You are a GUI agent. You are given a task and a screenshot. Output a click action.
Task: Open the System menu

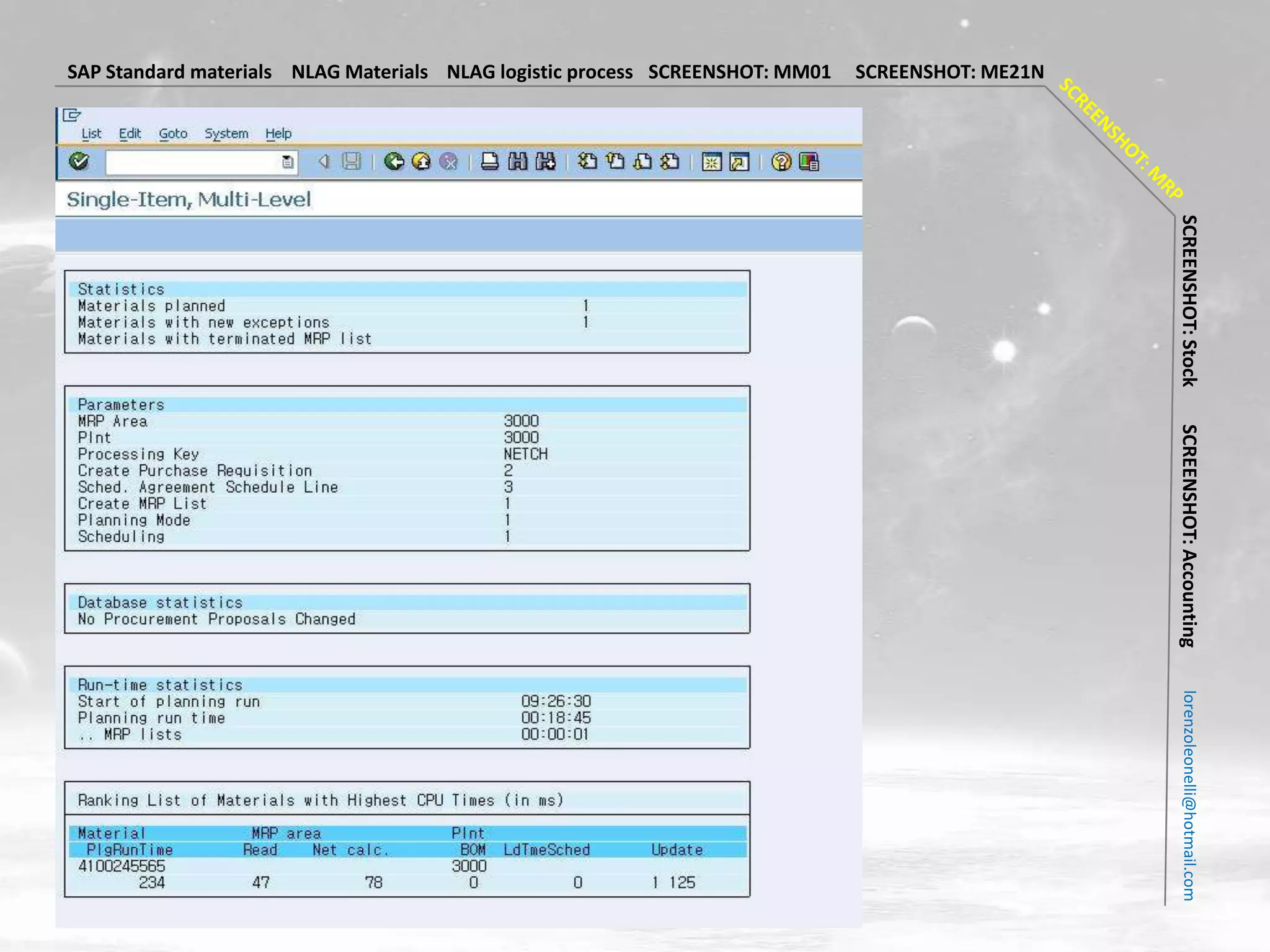coord(226,134)
